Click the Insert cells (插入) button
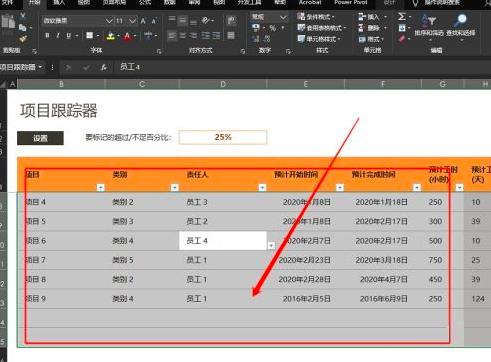This screenshot has height=362, width=491. click(372, 17)
